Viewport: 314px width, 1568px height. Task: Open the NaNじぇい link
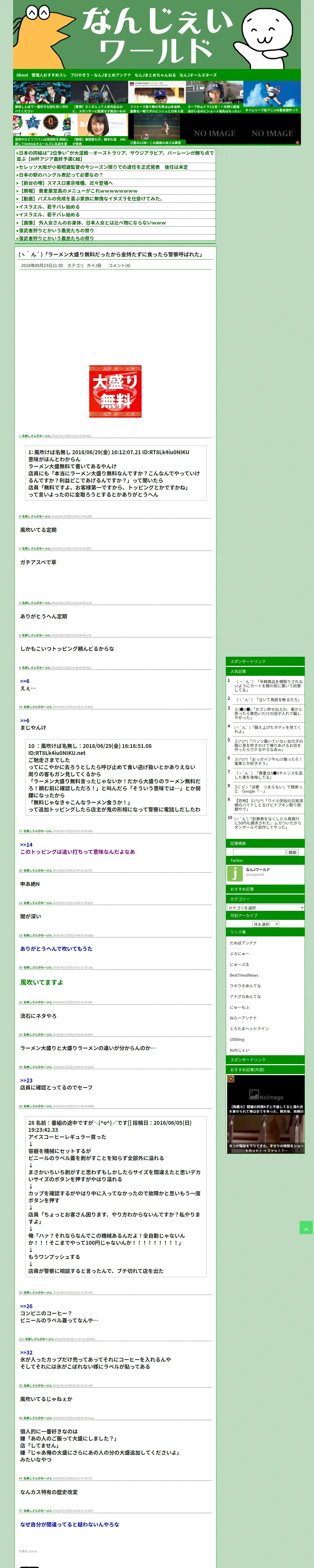240,1050
